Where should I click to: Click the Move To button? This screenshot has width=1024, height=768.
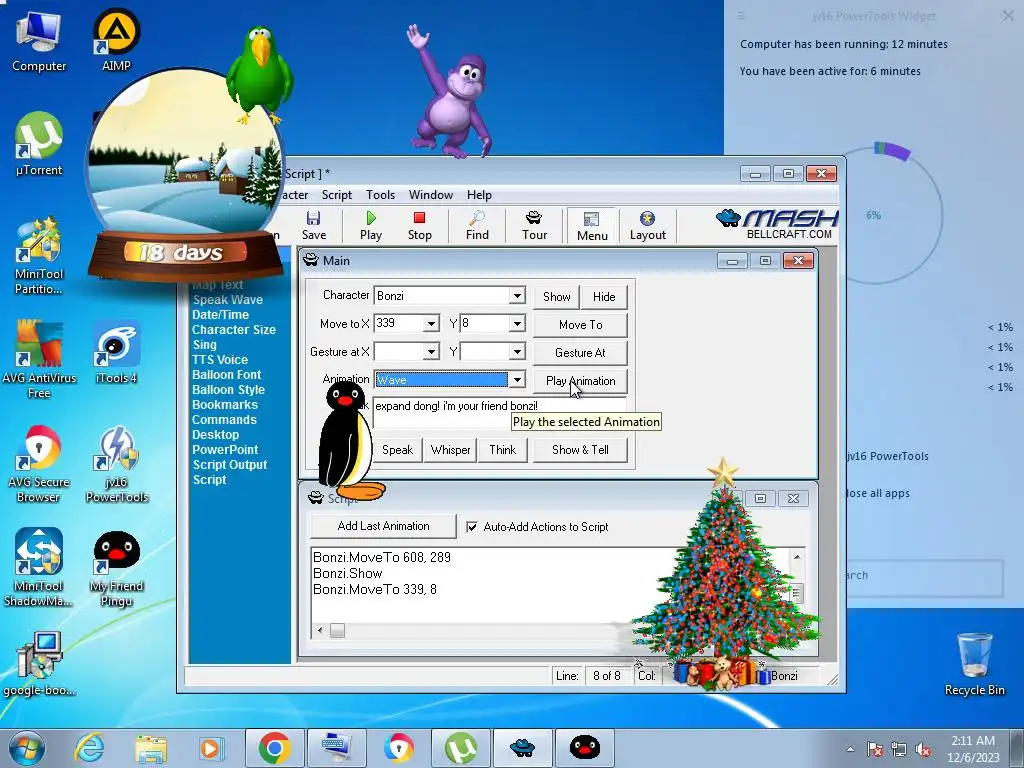pyautogui.click(x=581, y=325)
